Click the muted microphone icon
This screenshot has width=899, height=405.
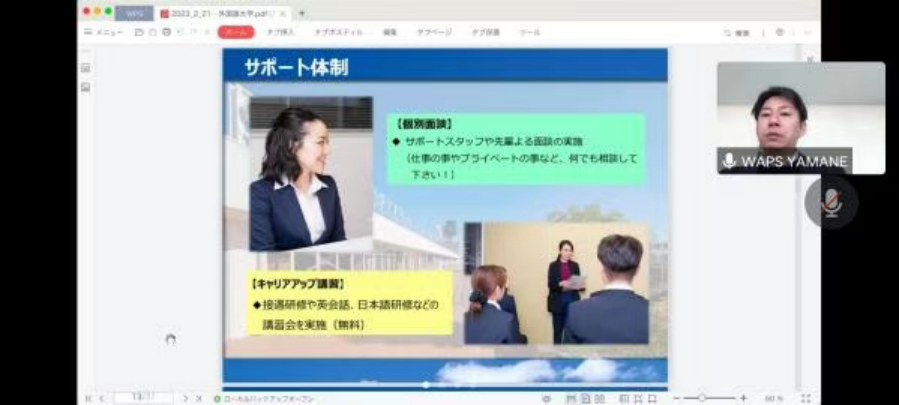tap(831, 203)
